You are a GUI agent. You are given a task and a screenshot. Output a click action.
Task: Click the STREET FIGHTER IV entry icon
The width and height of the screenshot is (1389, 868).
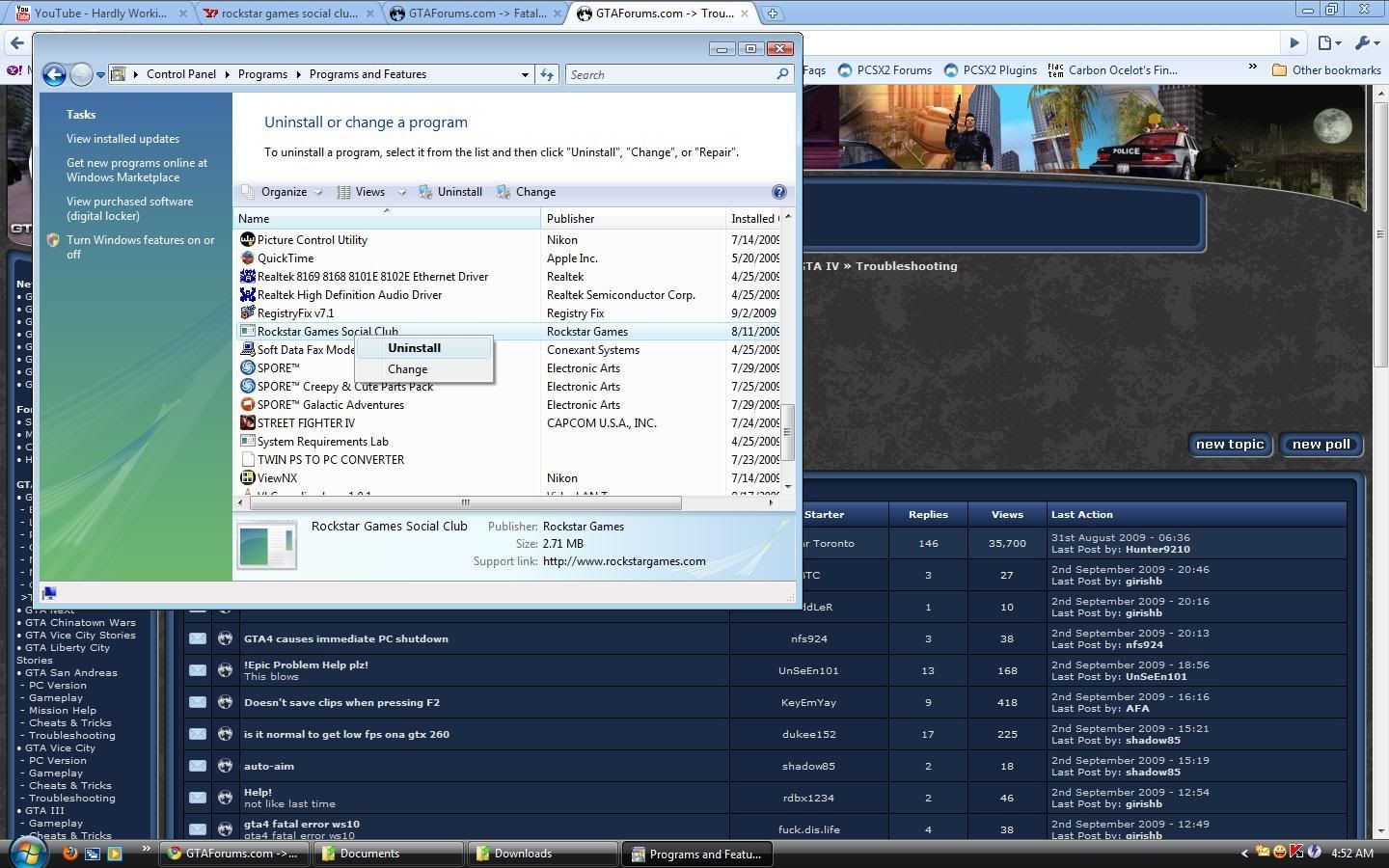tap(248, 422)
